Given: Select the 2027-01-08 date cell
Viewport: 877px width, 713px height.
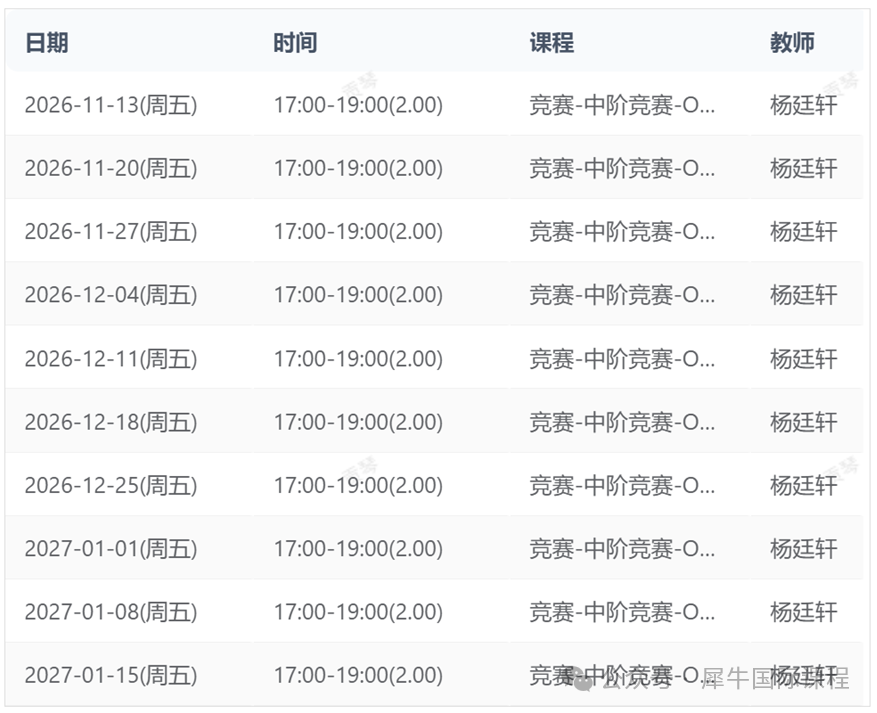Looking at the screenshot, I should 111,612.
